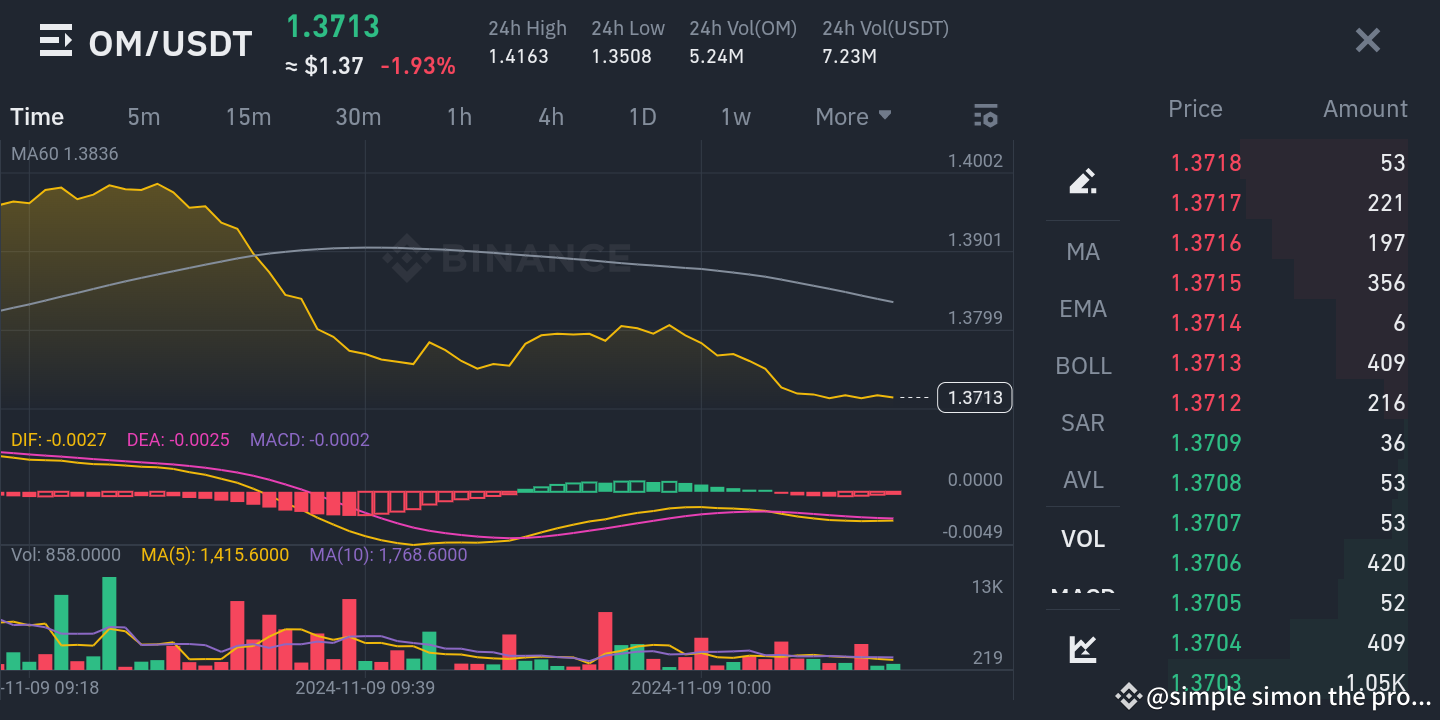Select the drawing tools pencil icon
Screen dimensions: 1440x720
tap(1083, 180)
